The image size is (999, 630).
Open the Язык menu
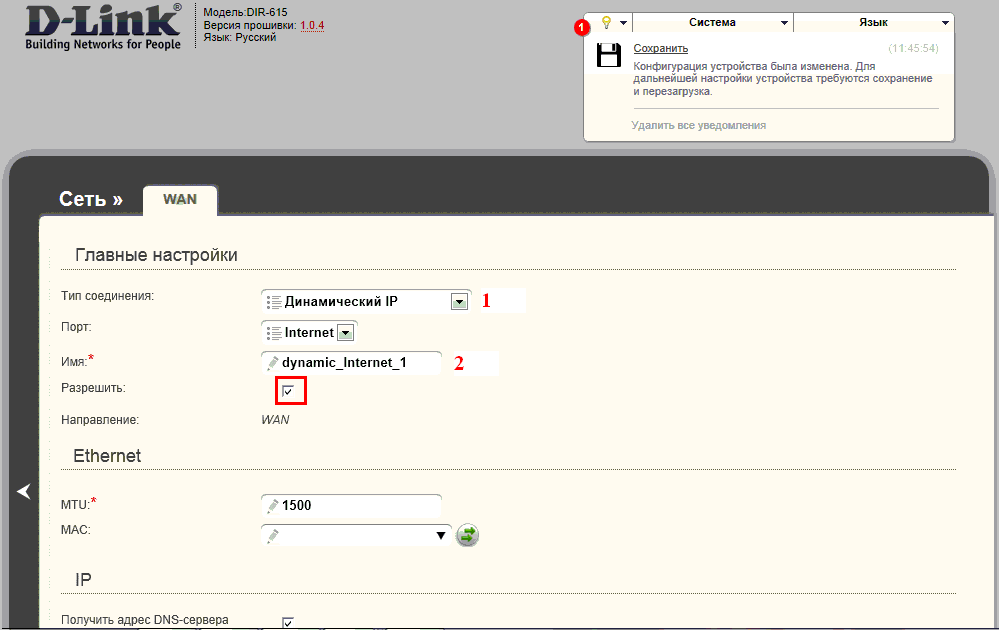click(873, 22)
